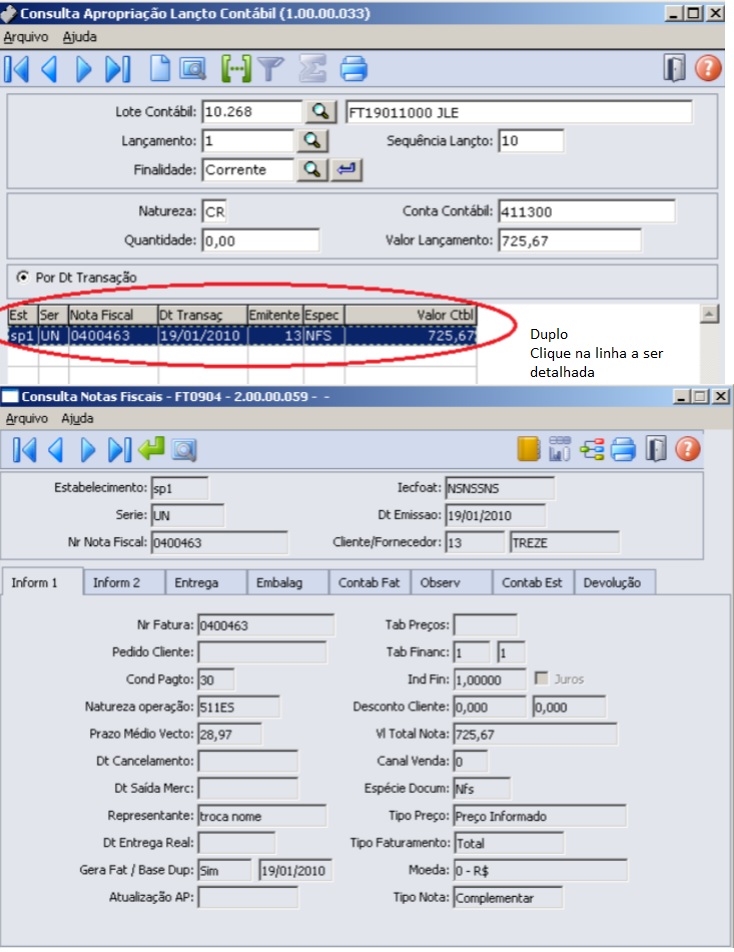Viewport: 734px width, 952px height.
Task: Go to next record in Notas Fiscais toolbar
Action: (x=88, y=450)
